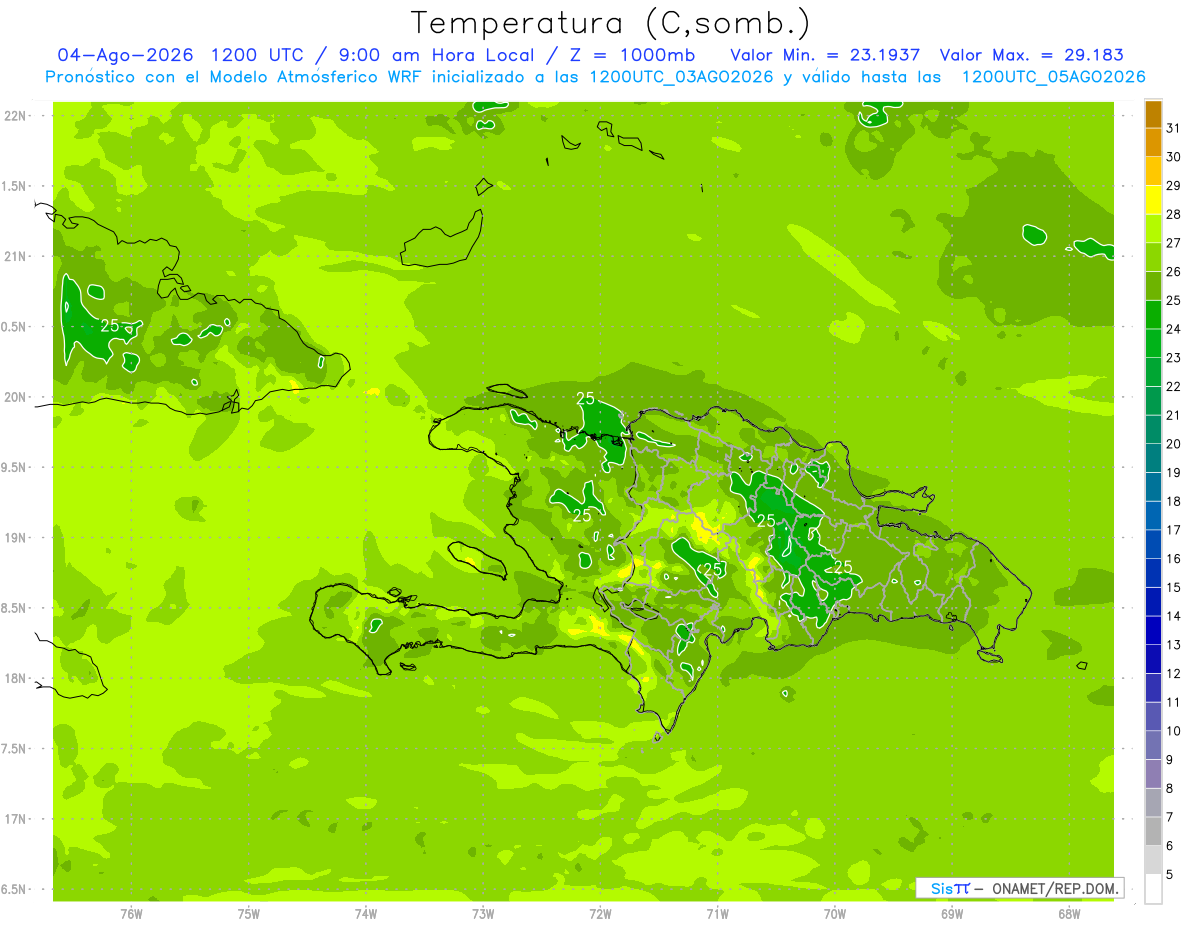
Task: Click the Valor Min. = 23.1937 text
Action: tap(826, 55)
